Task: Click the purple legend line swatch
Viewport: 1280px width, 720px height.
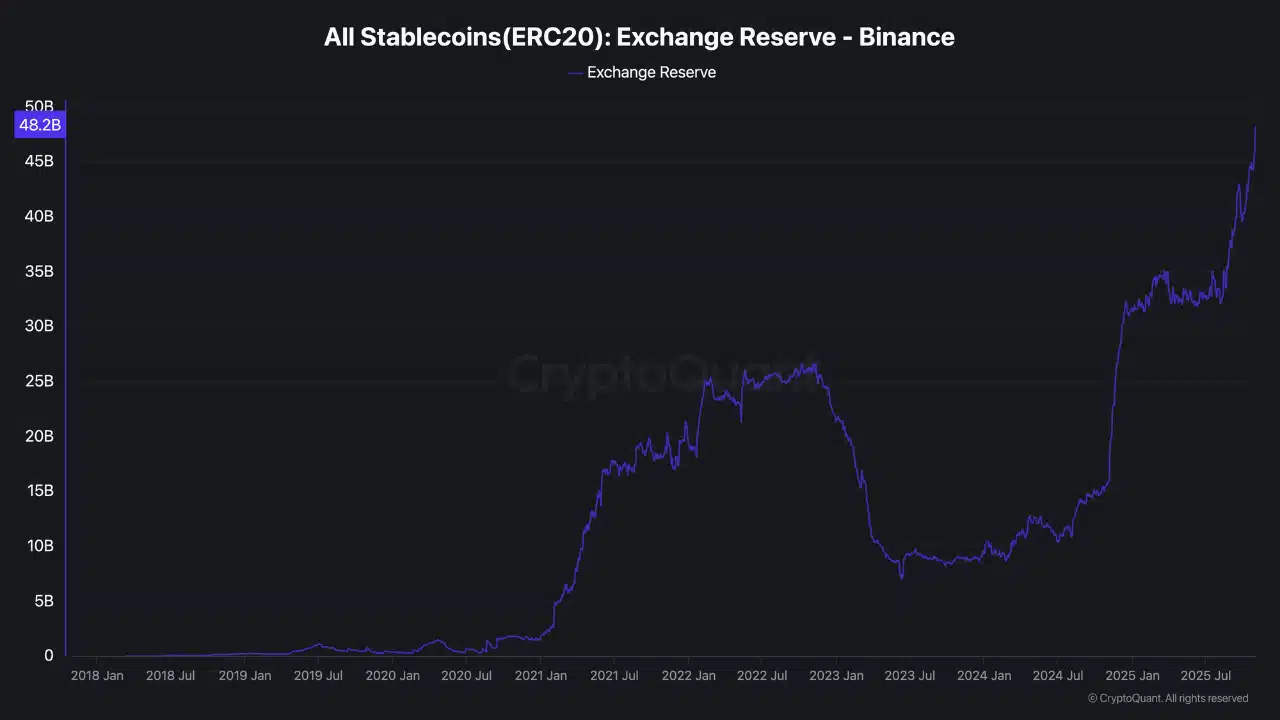Action: tap(575, 72)
